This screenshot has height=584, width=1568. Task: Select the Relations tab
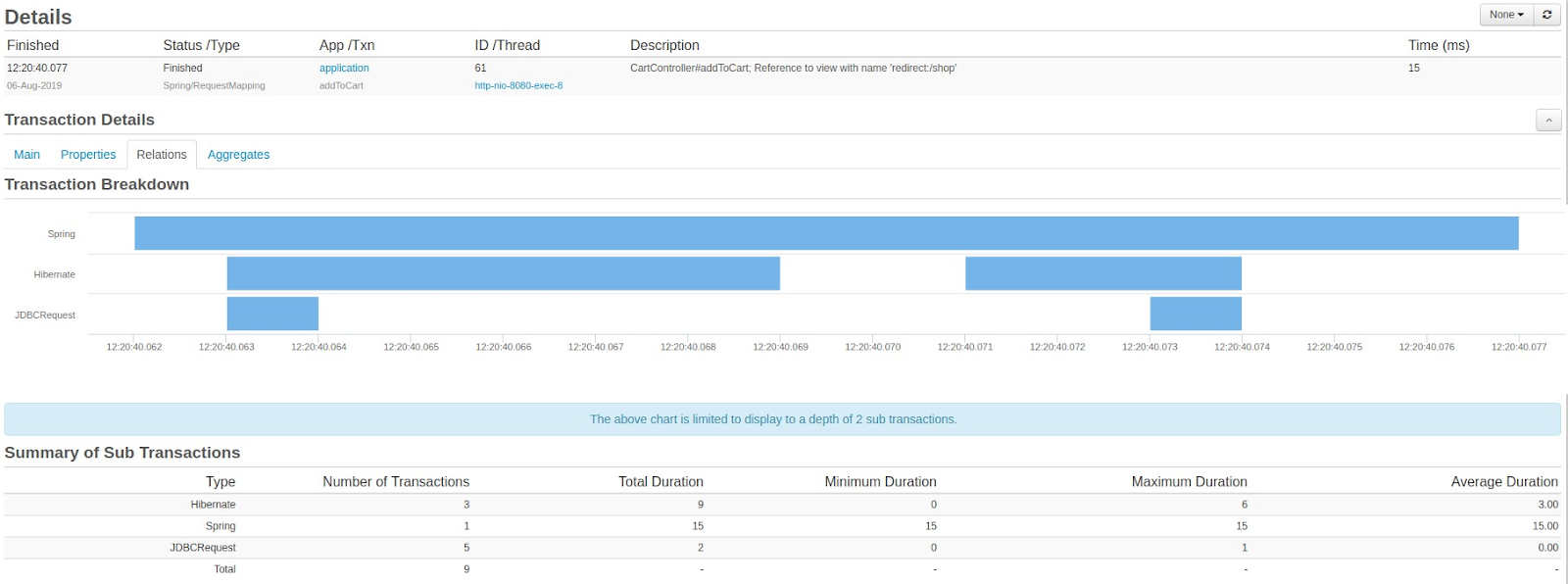click(162, 155)
